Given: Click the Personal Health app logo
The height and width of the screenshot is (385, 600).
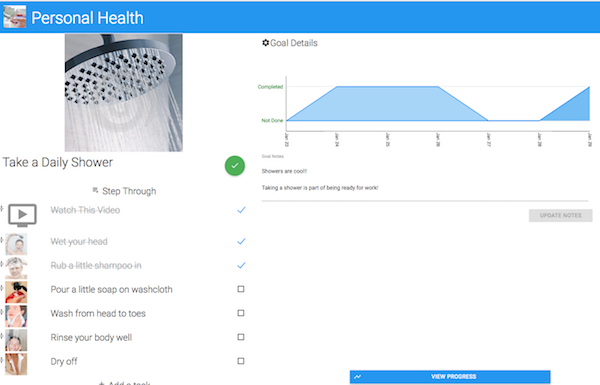Looking at the screenshot, I should coord(15,17).
